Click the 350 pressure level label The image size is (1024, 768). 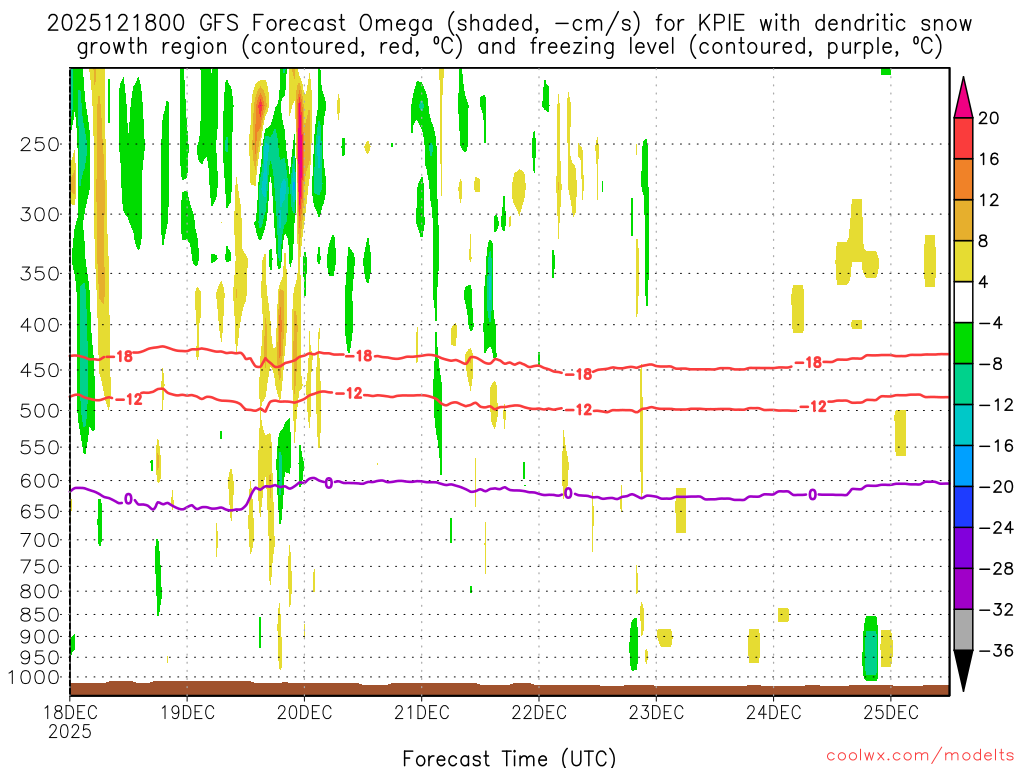coord(40,274)
